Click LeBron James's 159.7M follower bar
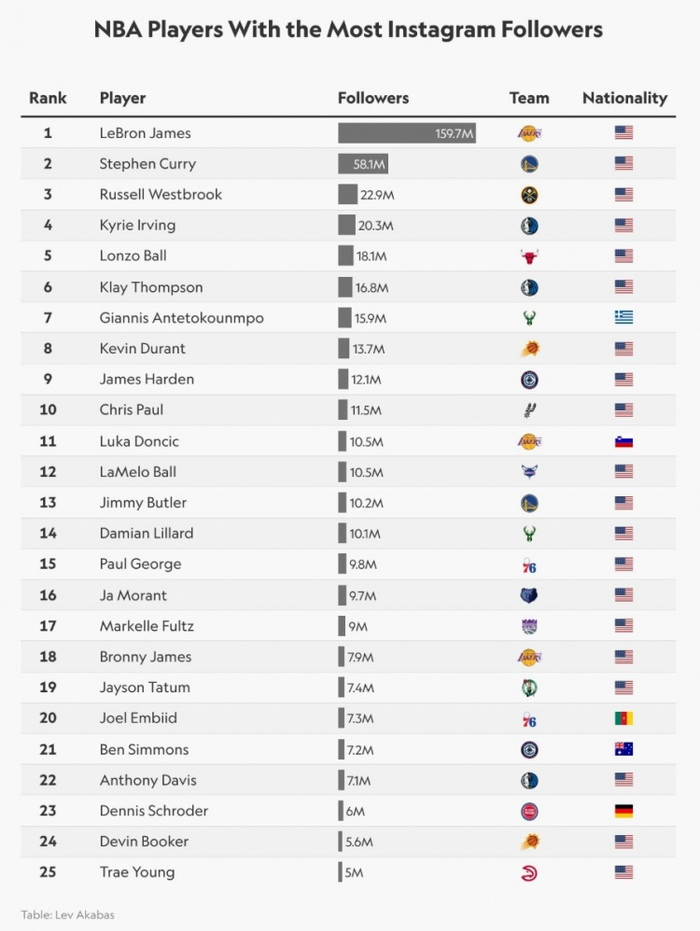 tap(406, 133)
